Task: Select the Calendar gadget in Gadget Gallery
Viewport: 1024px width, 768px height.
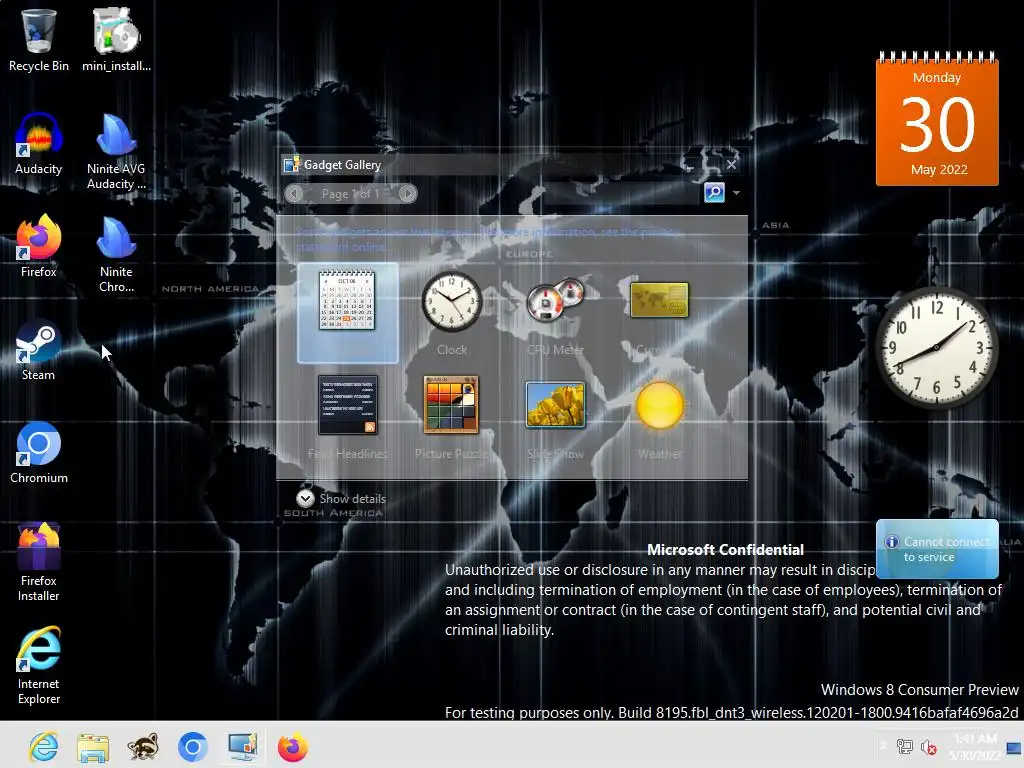Action: click(x=347, y=312)
